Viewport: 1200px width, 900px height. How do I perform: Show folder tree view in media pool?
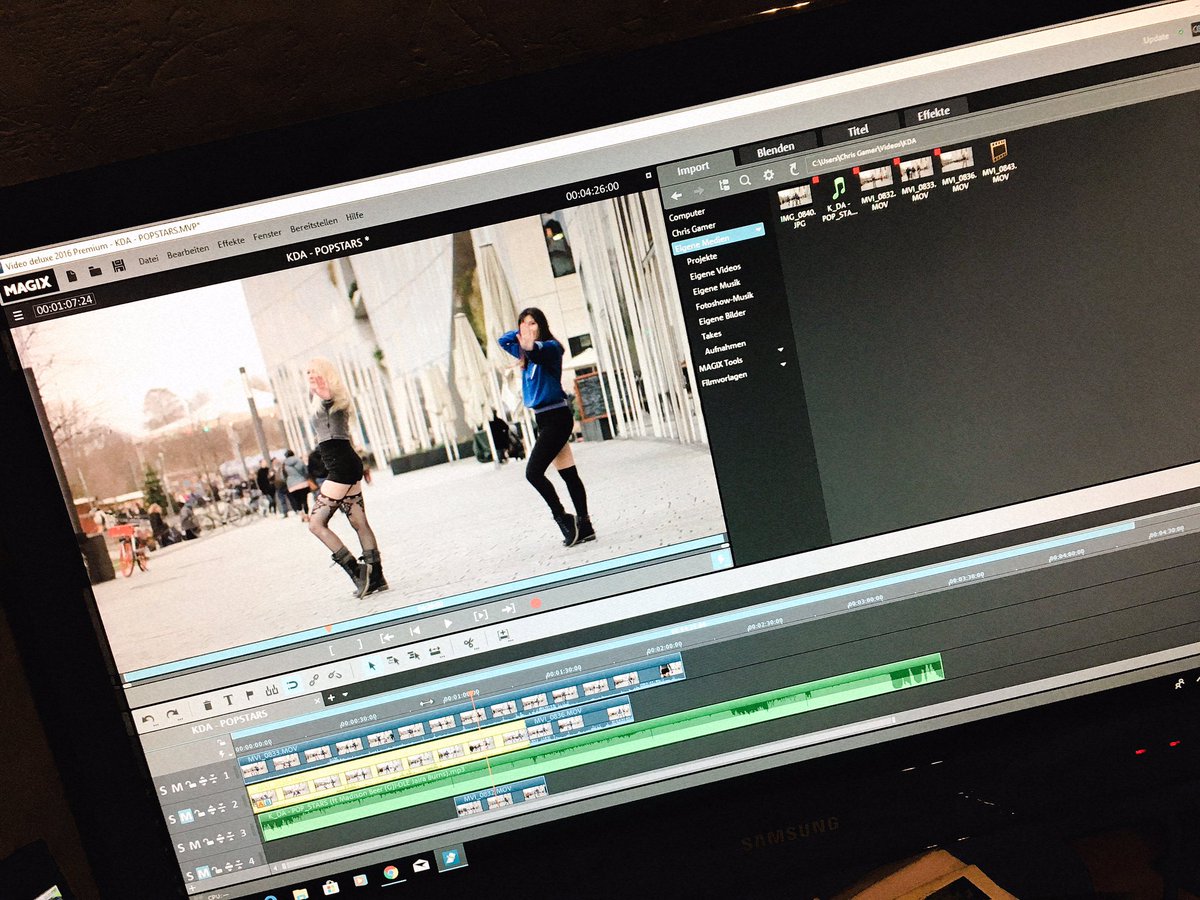click(724, 185)
